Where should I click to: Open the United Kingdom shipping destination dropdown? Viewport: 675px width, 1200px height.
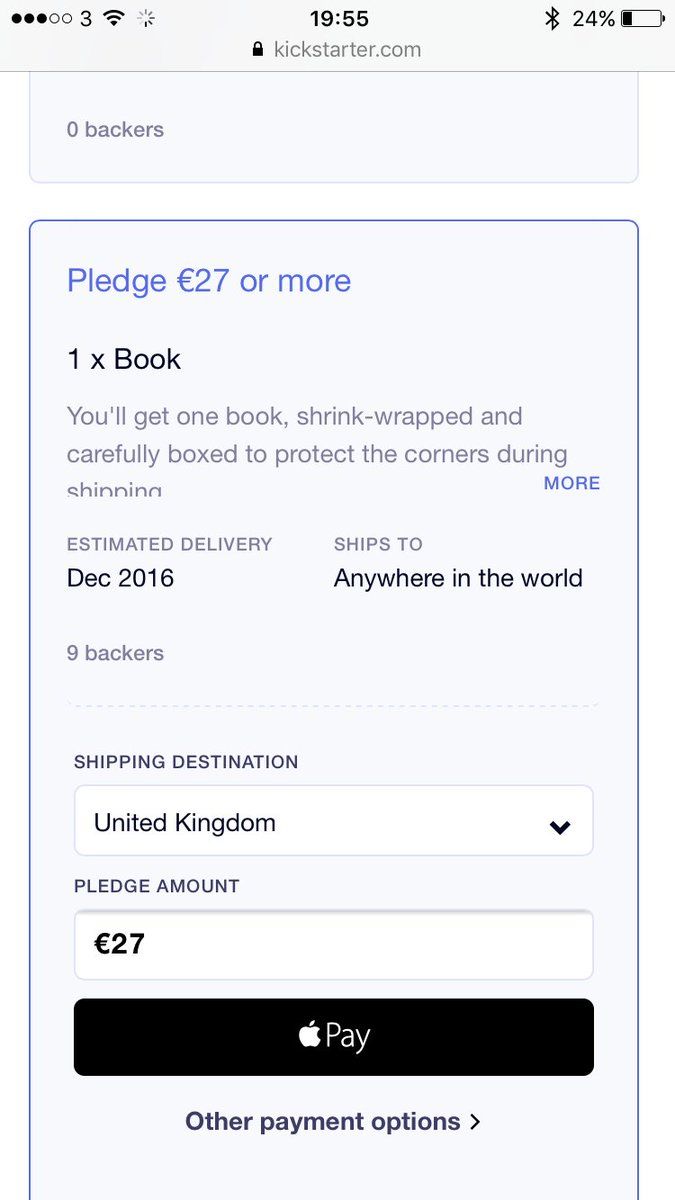click(x=333, y=821)
